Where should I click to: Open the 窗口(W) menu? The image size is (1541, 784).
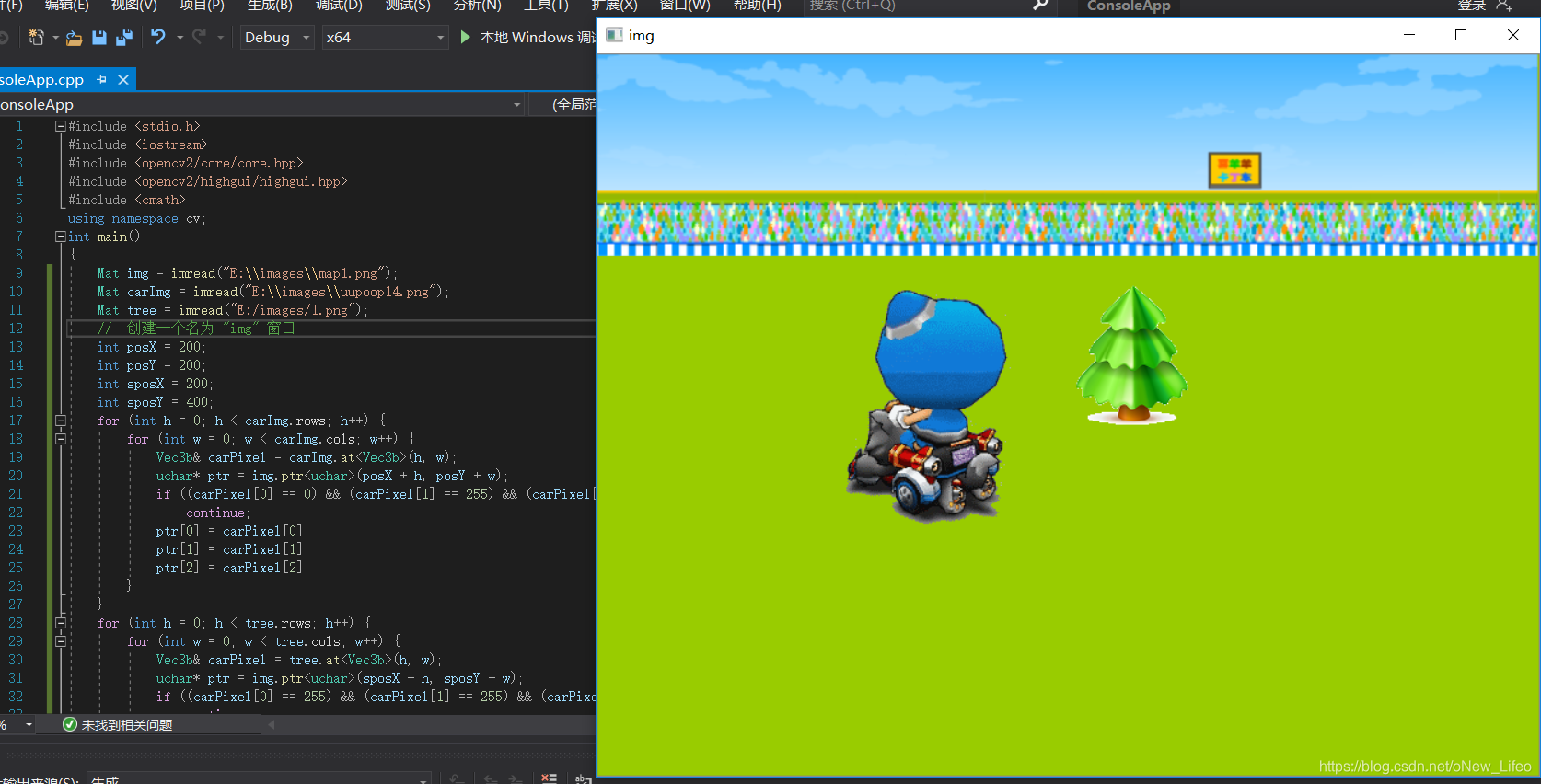[685, 6]
